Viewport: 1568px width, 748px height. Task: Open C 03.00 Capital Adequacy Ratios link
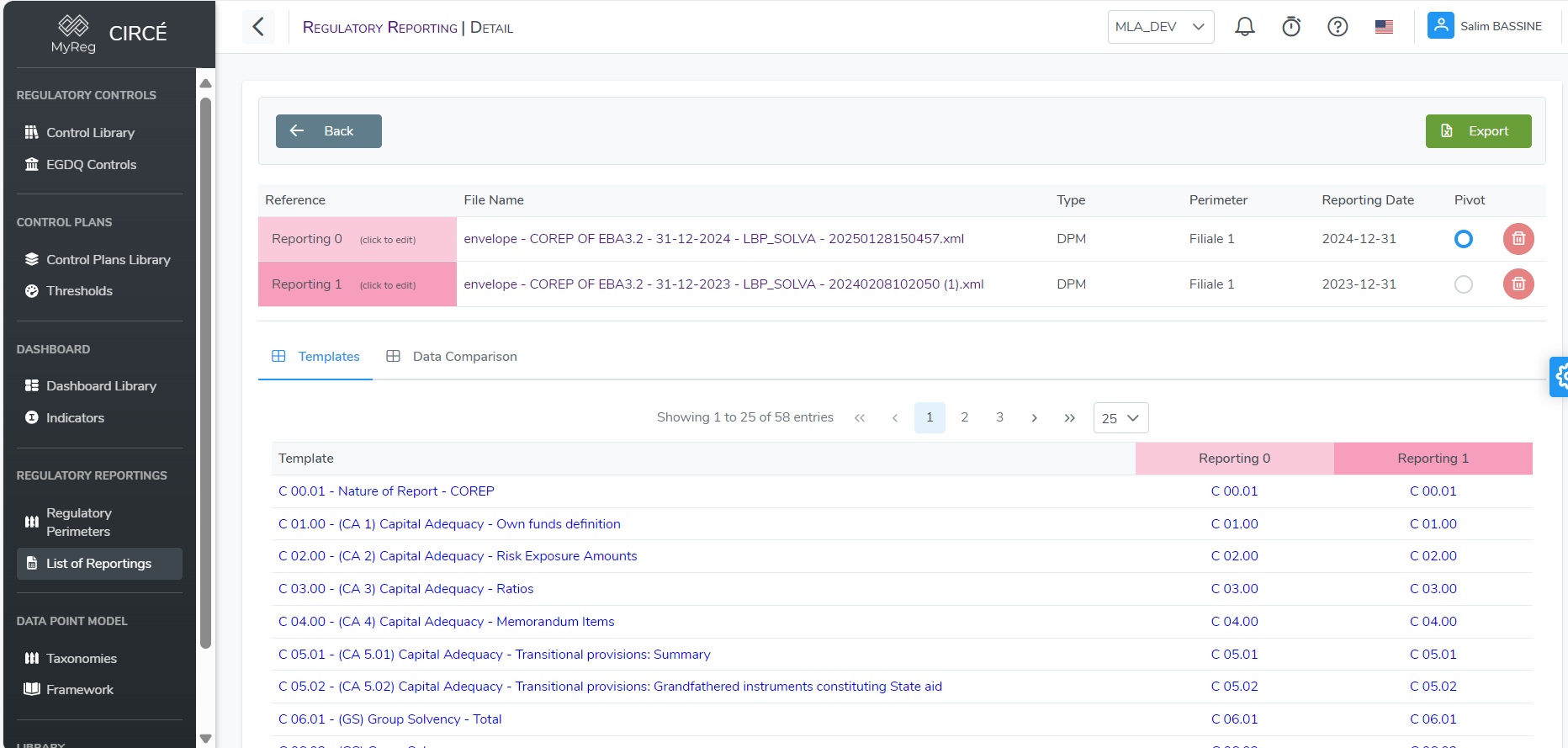[x=405, y=589]
